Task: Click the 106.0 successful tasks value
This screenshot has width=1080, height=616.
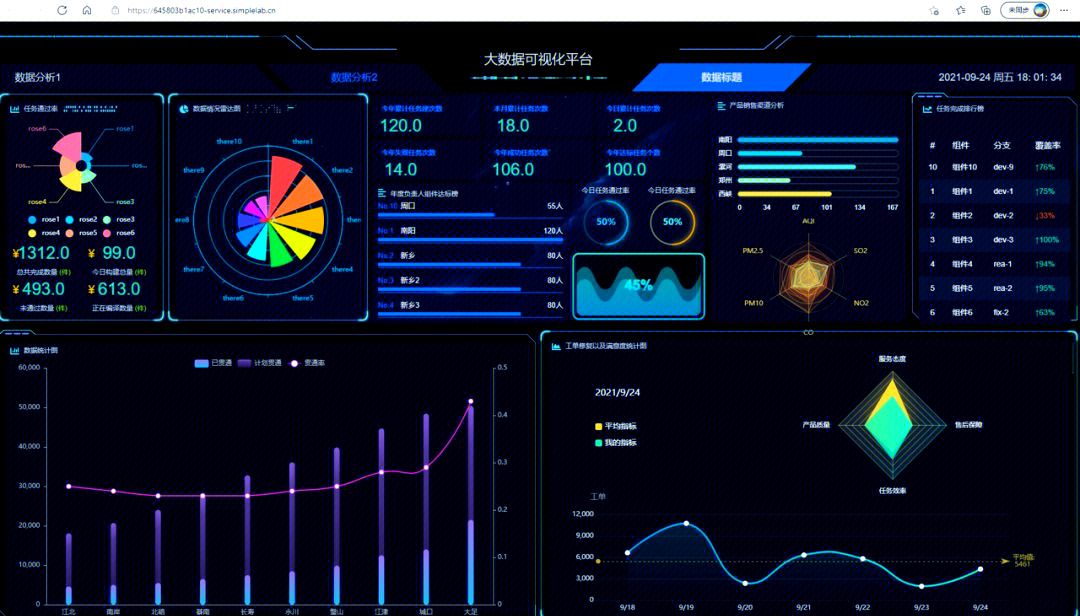Action: click(513, 170)
